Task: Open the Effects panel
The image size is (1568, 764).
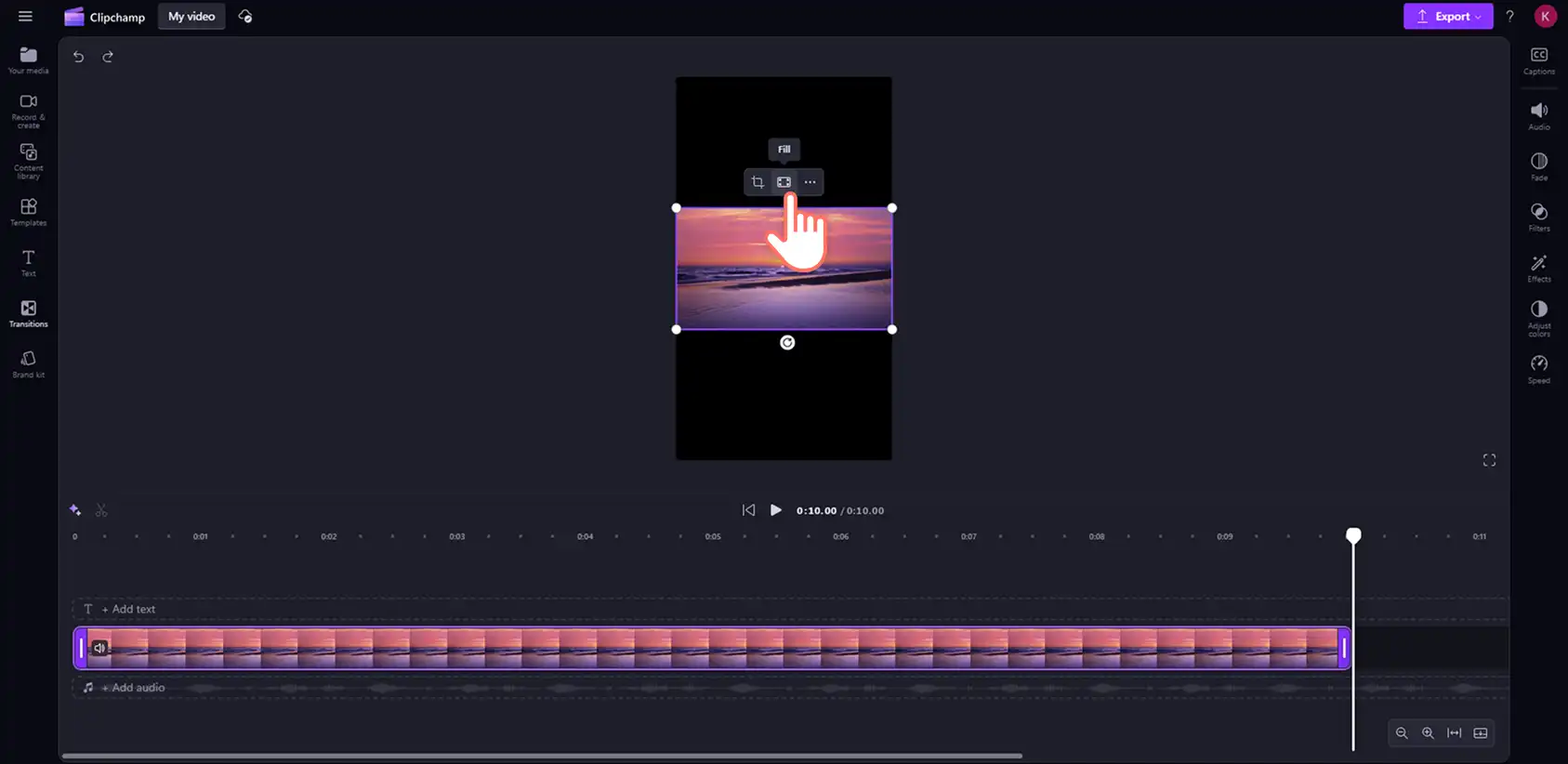Action: tap(1539, 269)
